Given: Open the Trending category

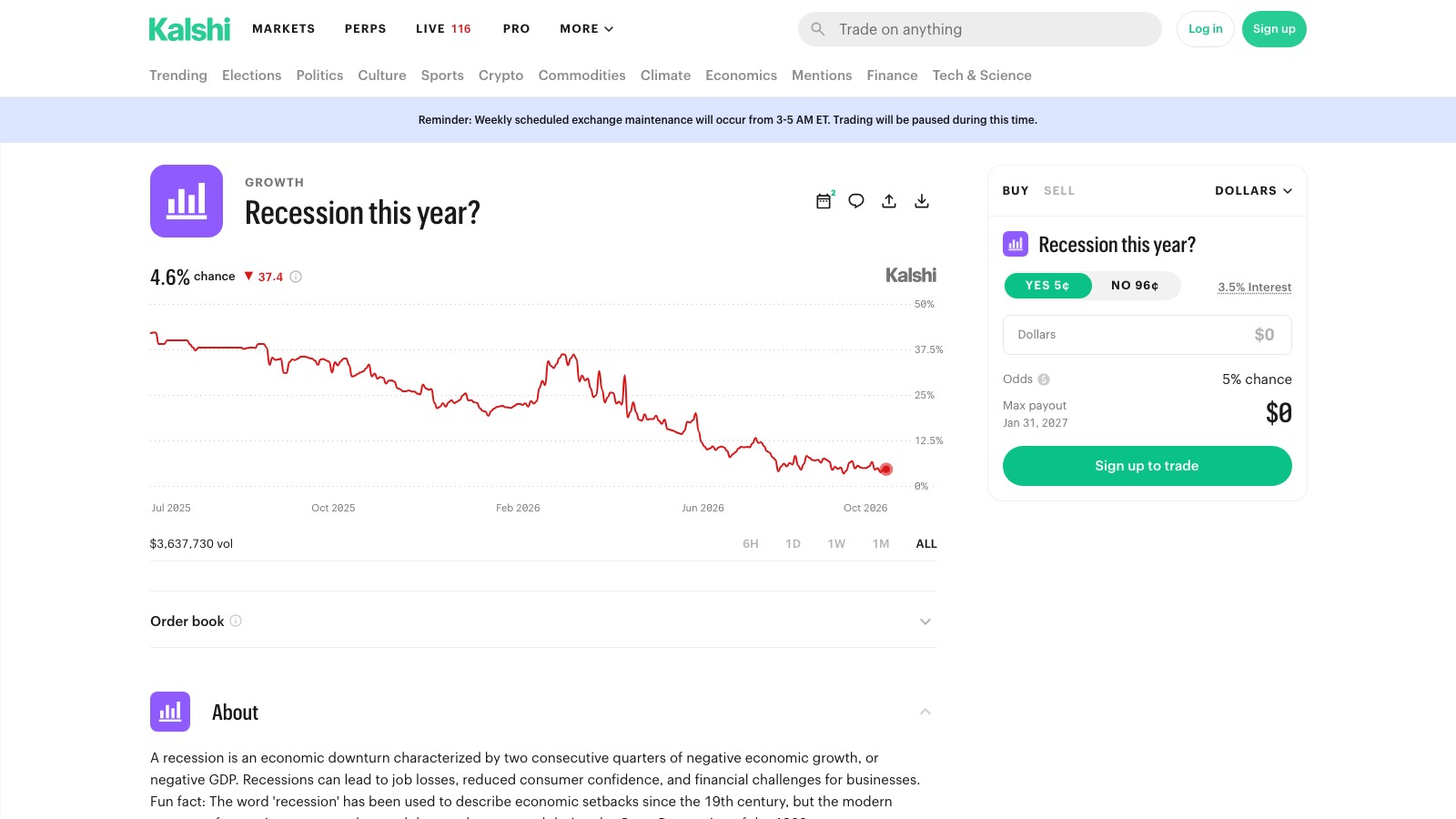Looking at the screenshot, I should pyautogui.click(x=178, y=76).
